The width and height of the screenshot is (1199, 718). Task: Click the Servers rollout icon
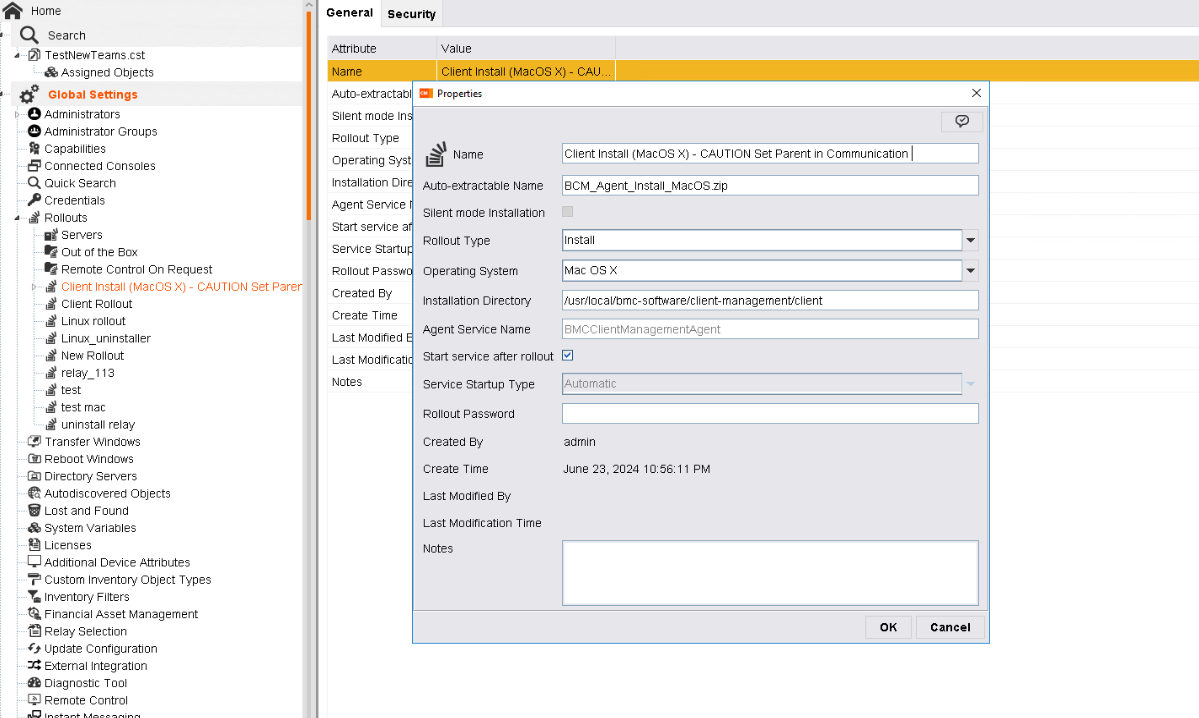tap(50, 235)
